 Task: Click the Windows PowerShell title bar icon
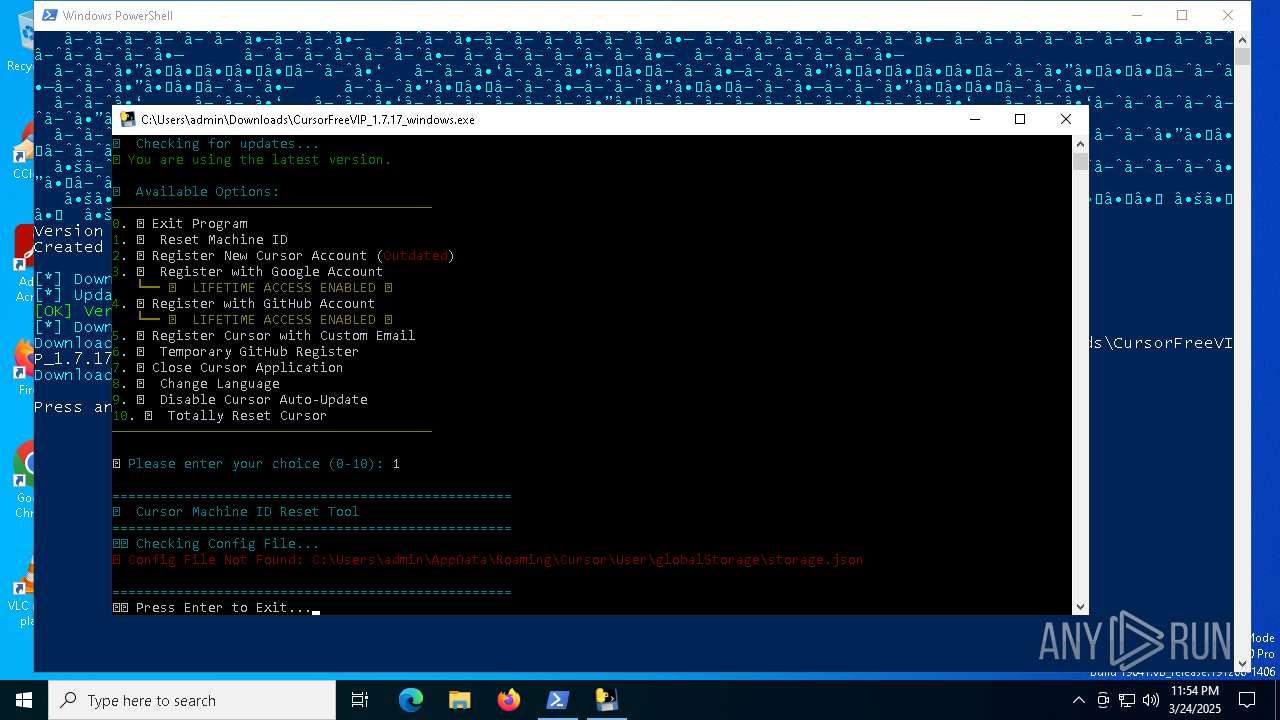49,15
